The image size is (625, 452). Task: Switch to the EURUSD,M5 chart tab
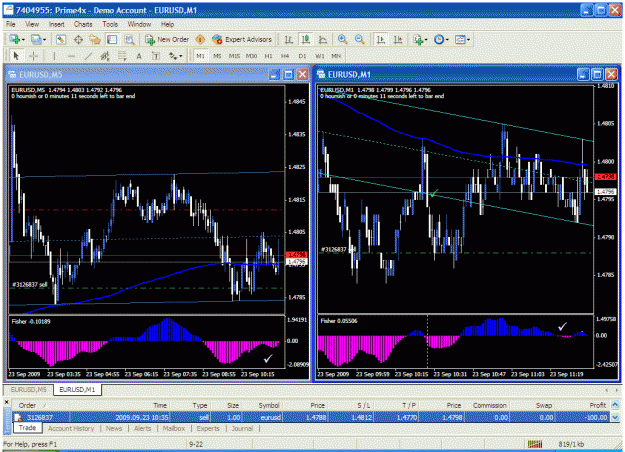[29, 389]
